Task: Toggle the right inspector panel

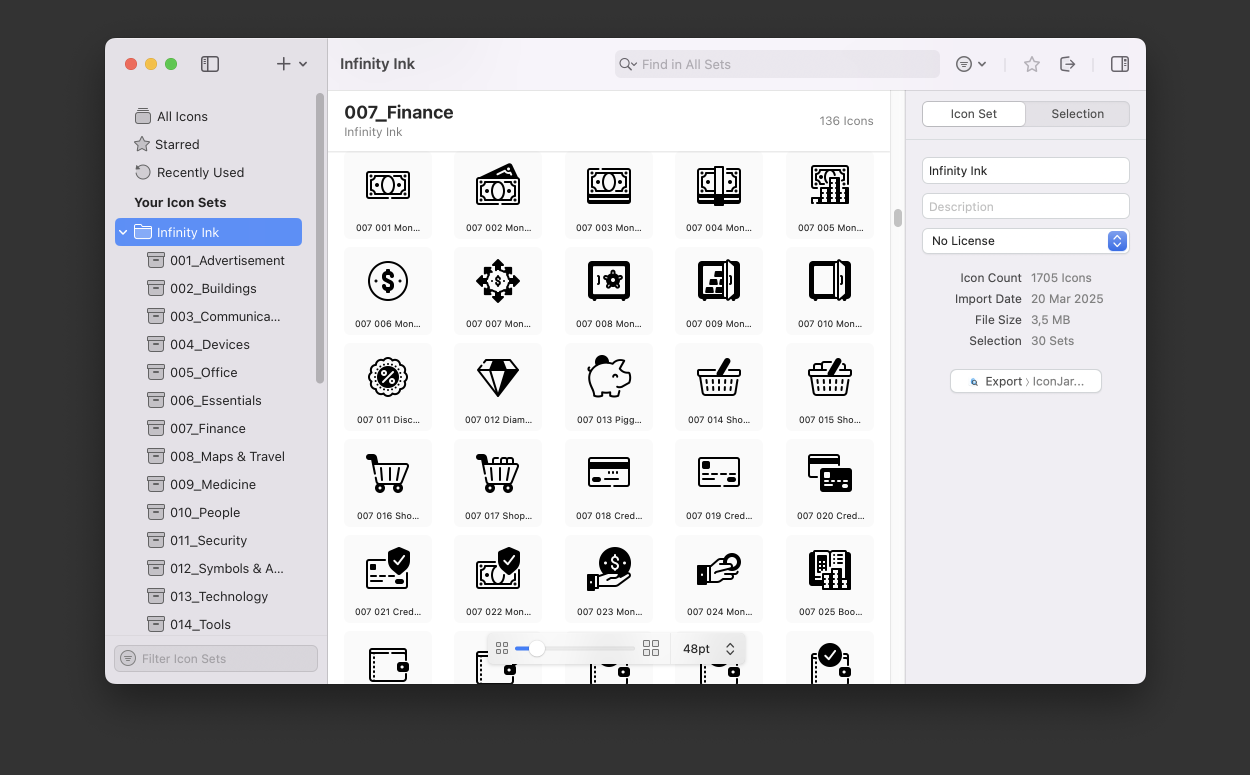Action: (x=1120, y=64)
